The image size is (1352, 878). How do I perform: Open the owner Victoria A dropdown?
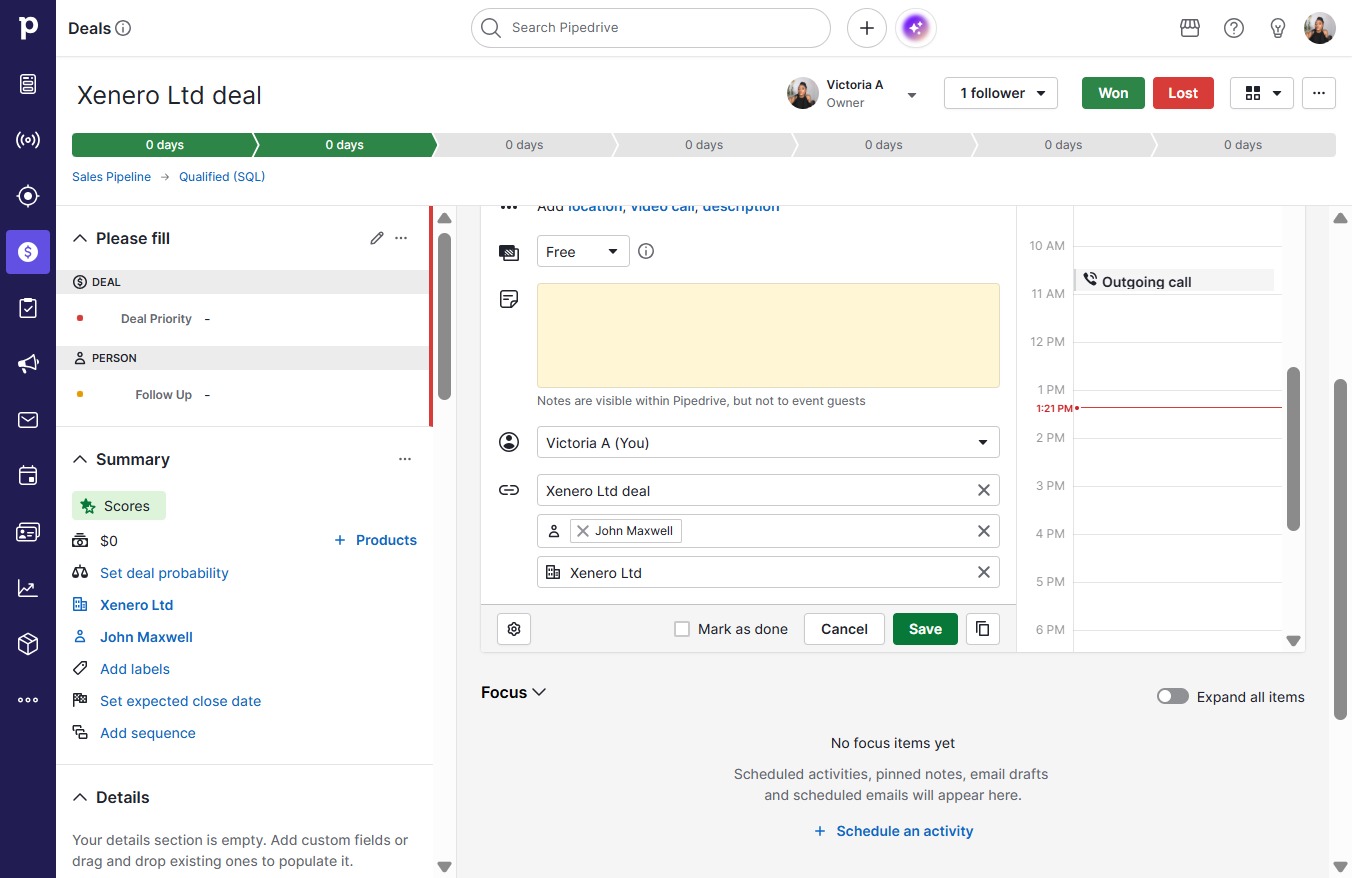click(912, 95)
